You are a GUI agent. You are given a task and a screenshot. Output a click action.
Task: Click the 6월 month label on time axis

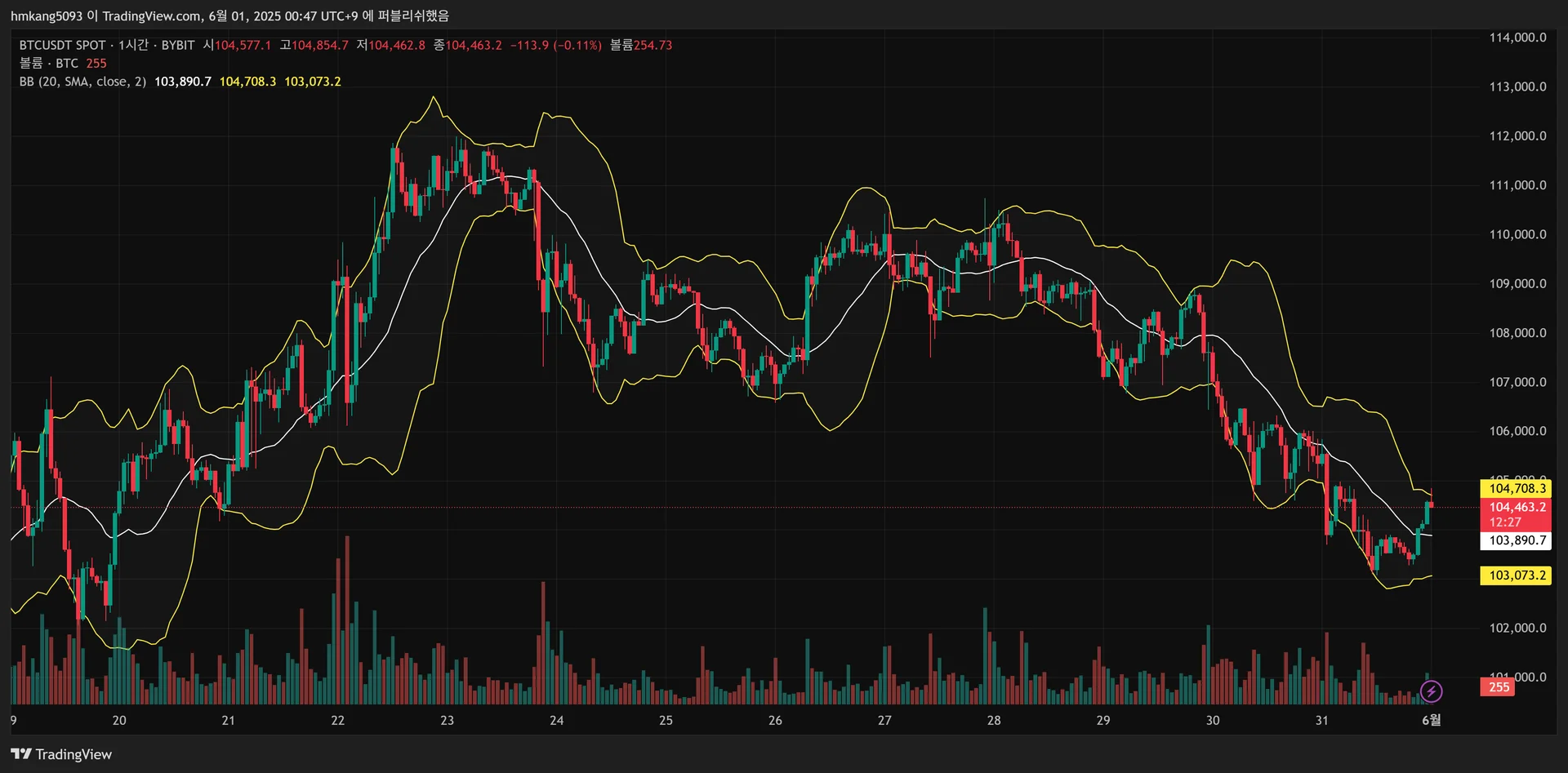[x=1432, y=720]
